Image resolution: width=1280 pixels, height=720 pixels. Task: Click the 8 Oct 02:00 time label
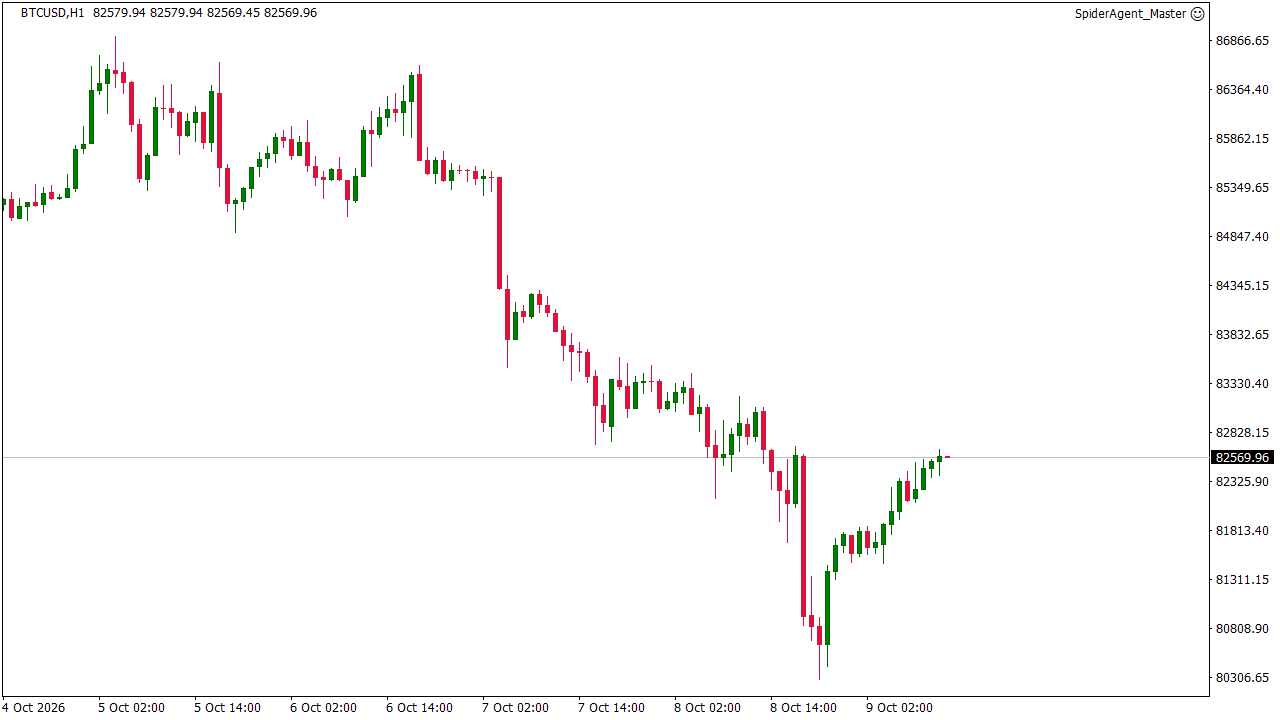[x=708, y=708]
